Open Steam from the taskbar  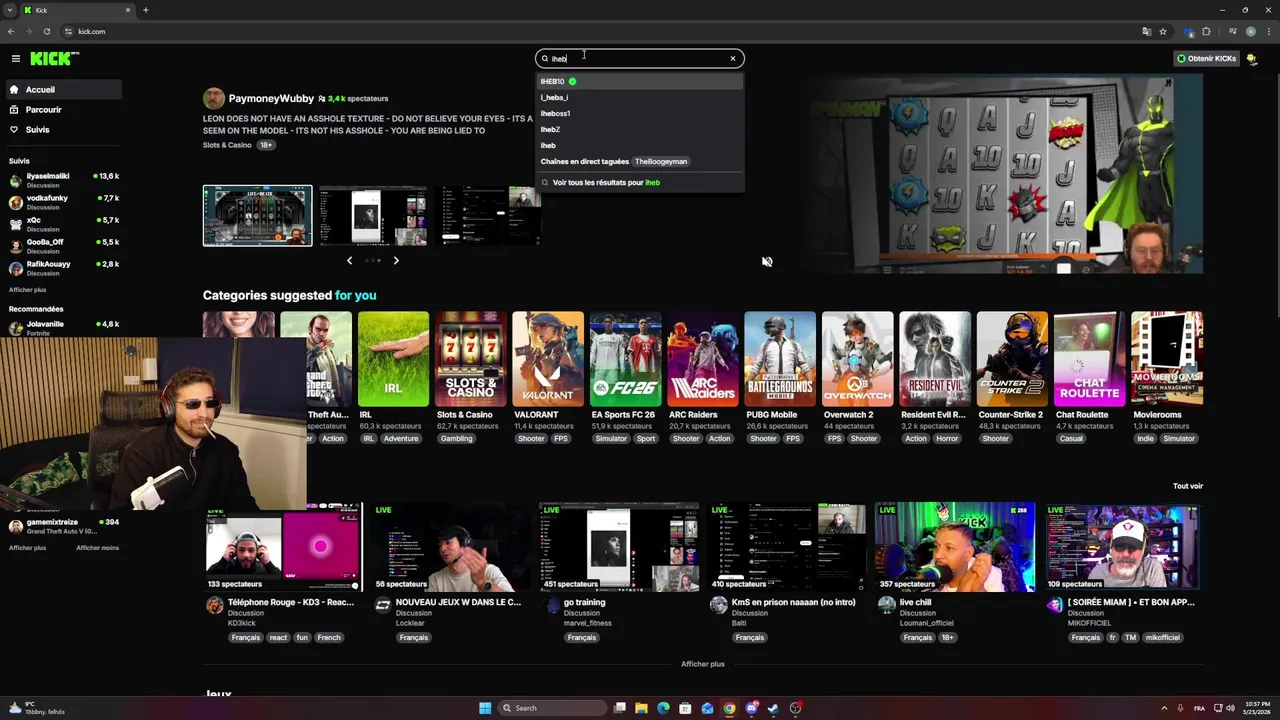[773, 708]
